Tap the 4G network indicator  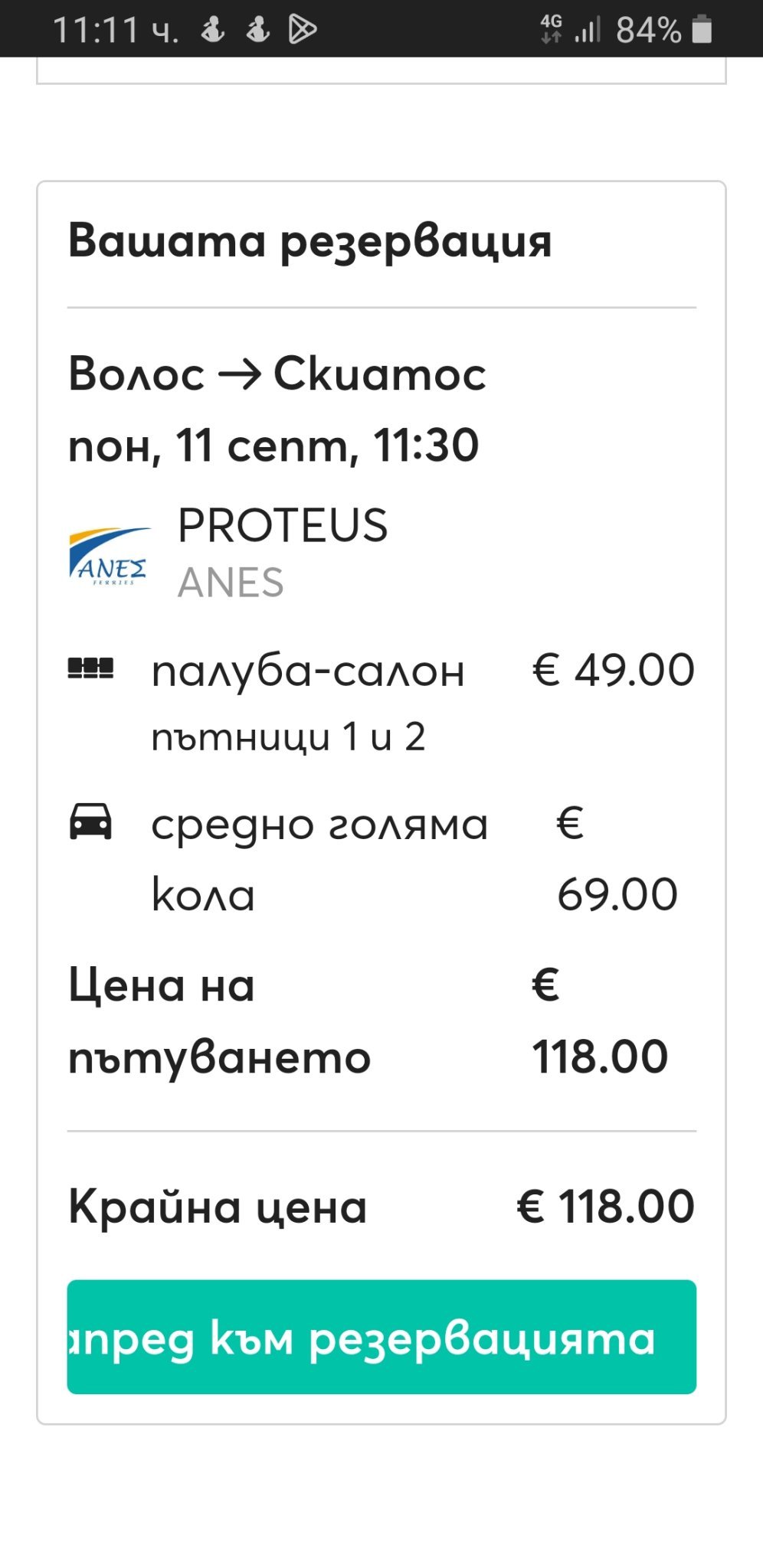pyautogui.click(x=551, y=28)
